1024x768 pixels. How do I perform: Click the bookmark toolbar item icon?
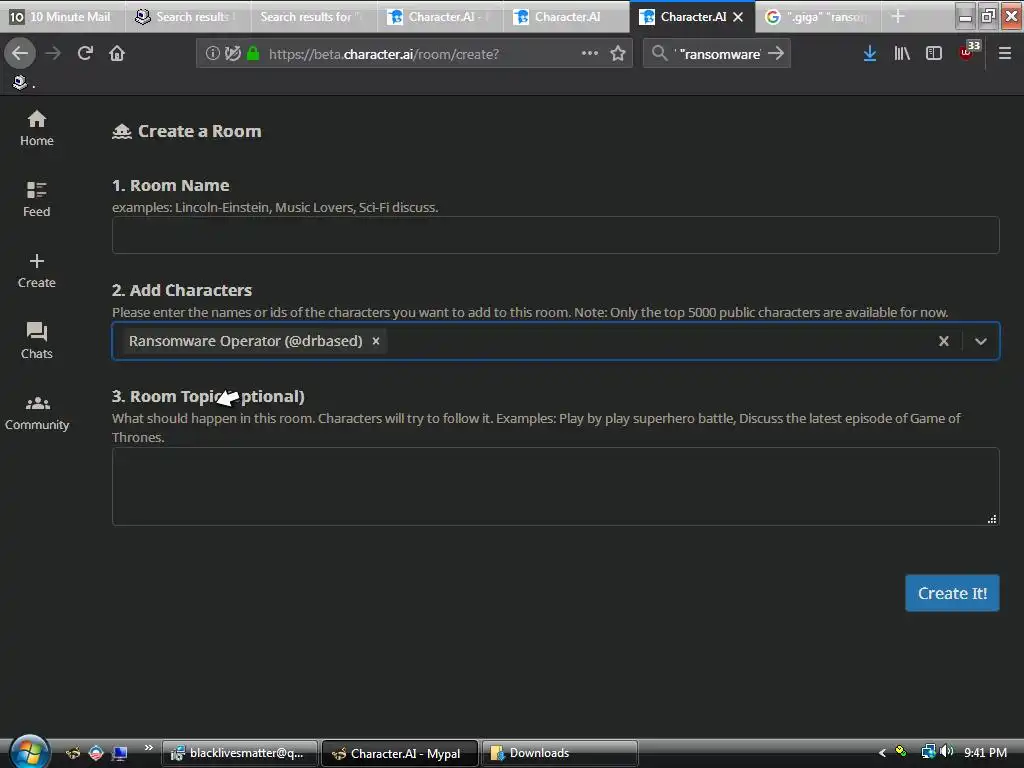pyautogui.click(x=20, y=82)
